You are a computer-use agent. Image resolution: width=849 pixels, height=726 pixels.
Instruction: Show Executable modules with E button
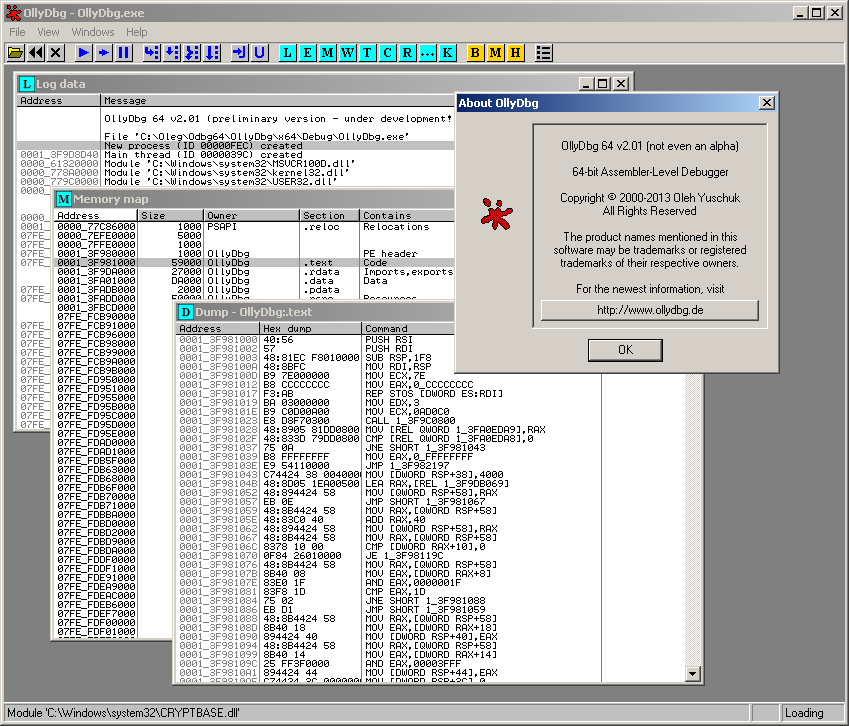(307, 52)
